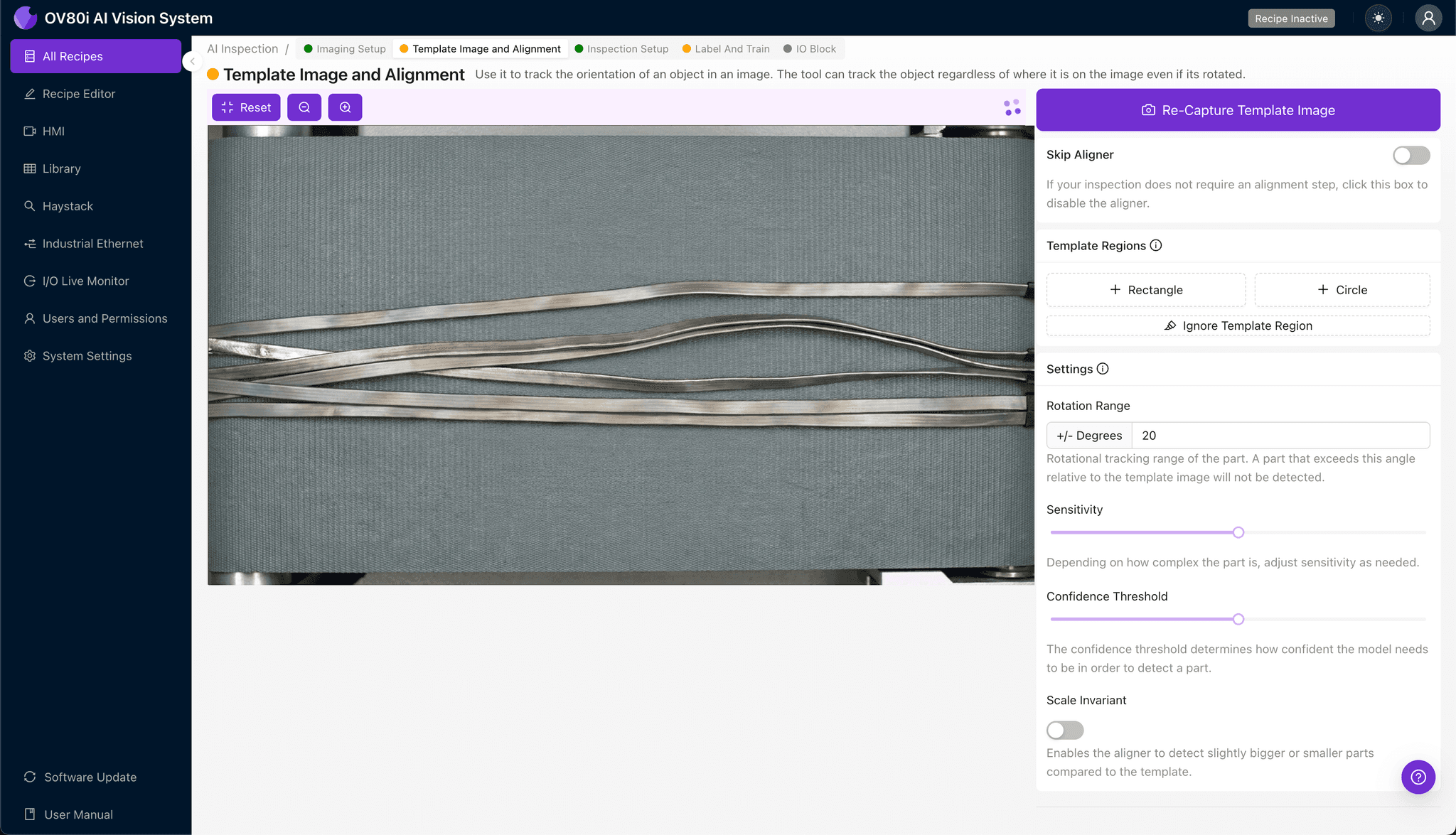Switch to Label And Train step
The image size is (1456, 835).
click(726, 49)
